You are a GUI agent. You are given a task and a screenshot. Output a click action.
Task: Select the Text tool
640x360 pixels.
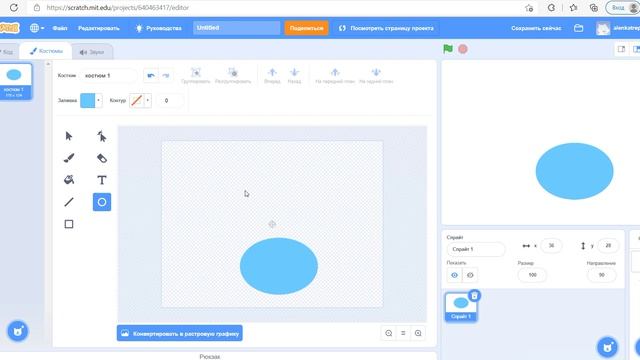click(102, 180)
